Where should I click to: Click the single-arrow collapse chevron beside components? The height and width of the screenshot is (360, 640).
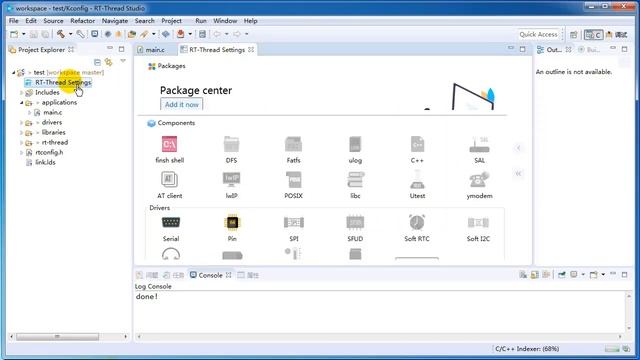click(518, 148)
